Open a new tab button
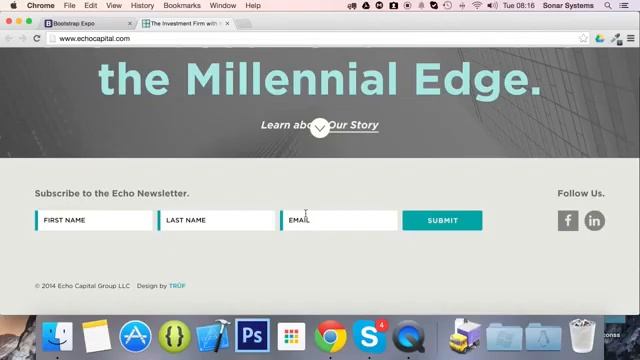Viewport: 640px width, 360px height. [x=244, y=24]
